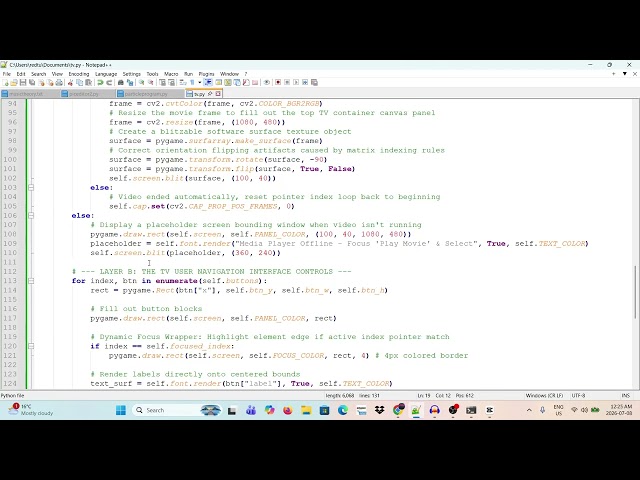Screen dimensions: 640x480
Task: Click the INS mode indicator in status bar
Action: 625,396
